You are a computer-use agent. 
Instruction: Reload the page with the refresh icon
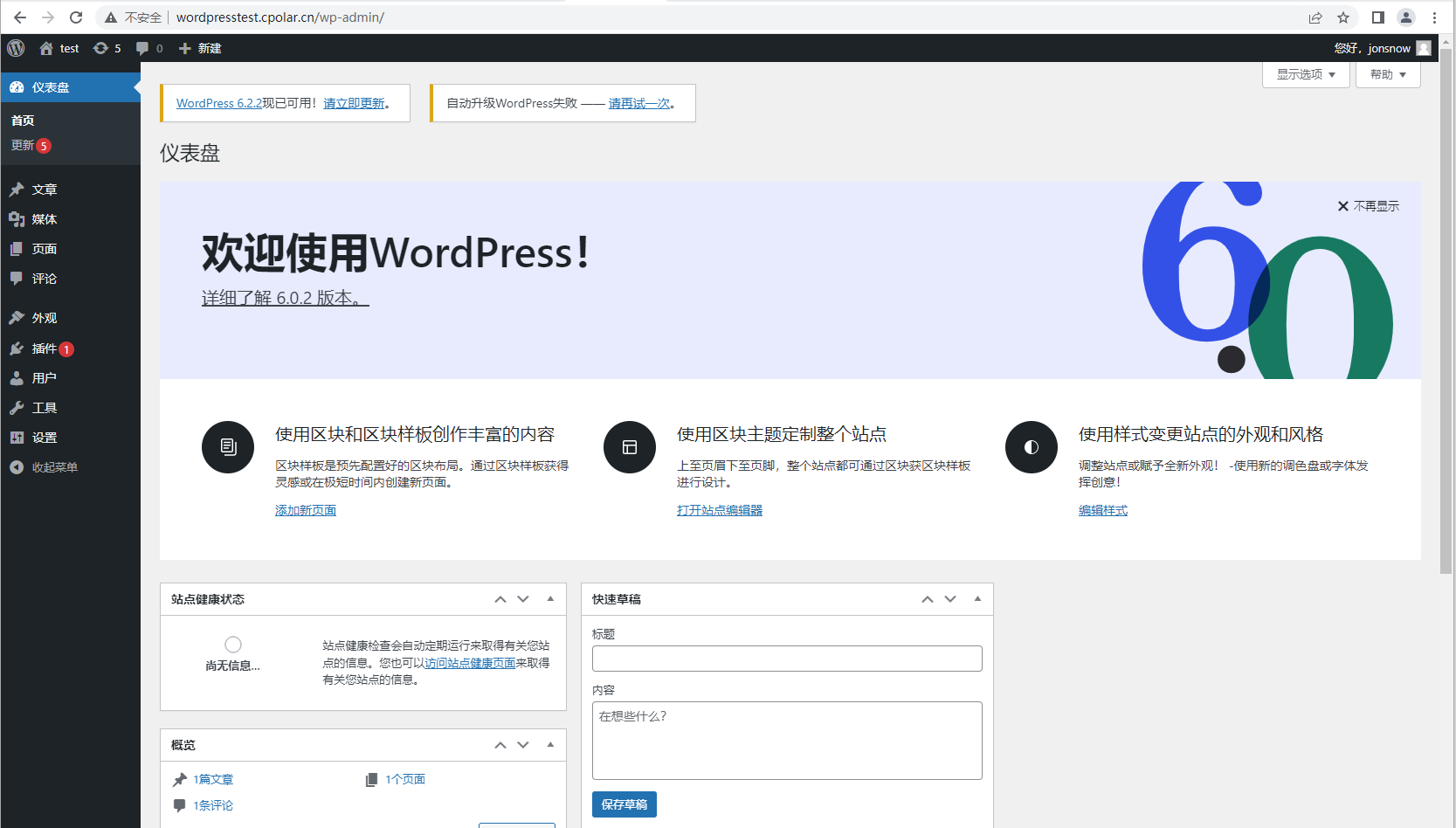coord(76,17)
